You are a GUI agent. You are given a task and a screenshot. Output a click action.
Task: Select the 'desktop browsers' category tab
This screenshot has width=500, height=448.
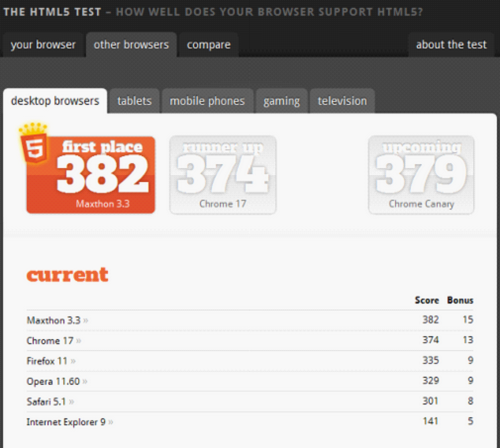click(55, 101)
